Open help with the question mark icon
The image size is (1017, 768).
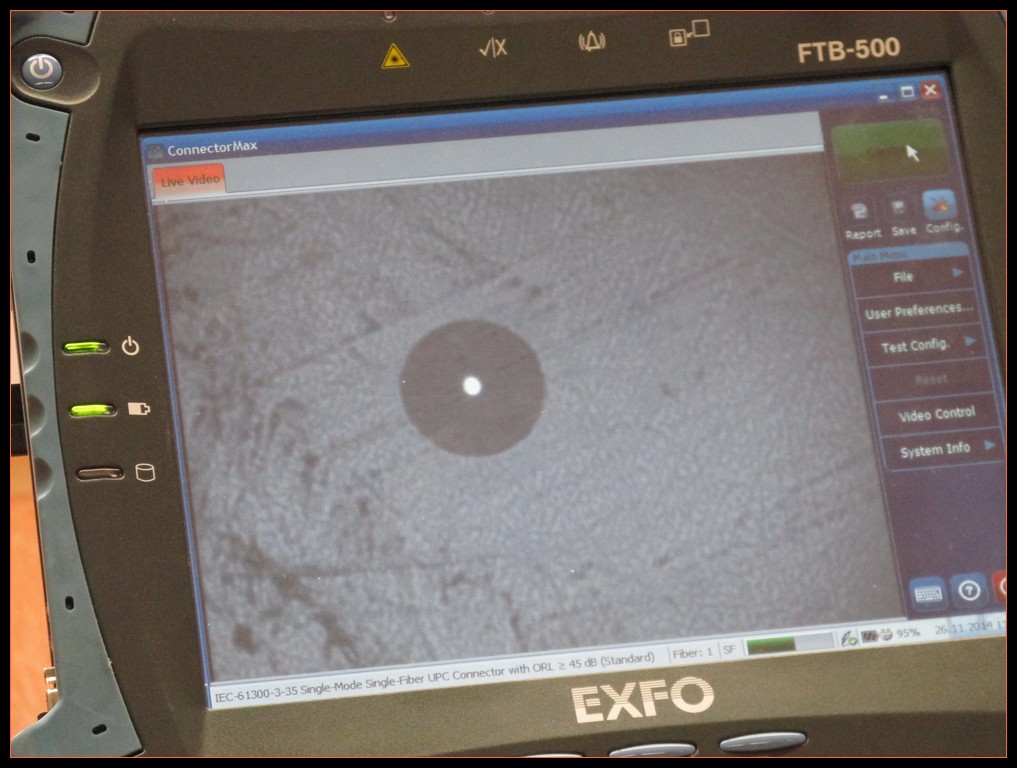pyautogui.click(x=970, y=590)
